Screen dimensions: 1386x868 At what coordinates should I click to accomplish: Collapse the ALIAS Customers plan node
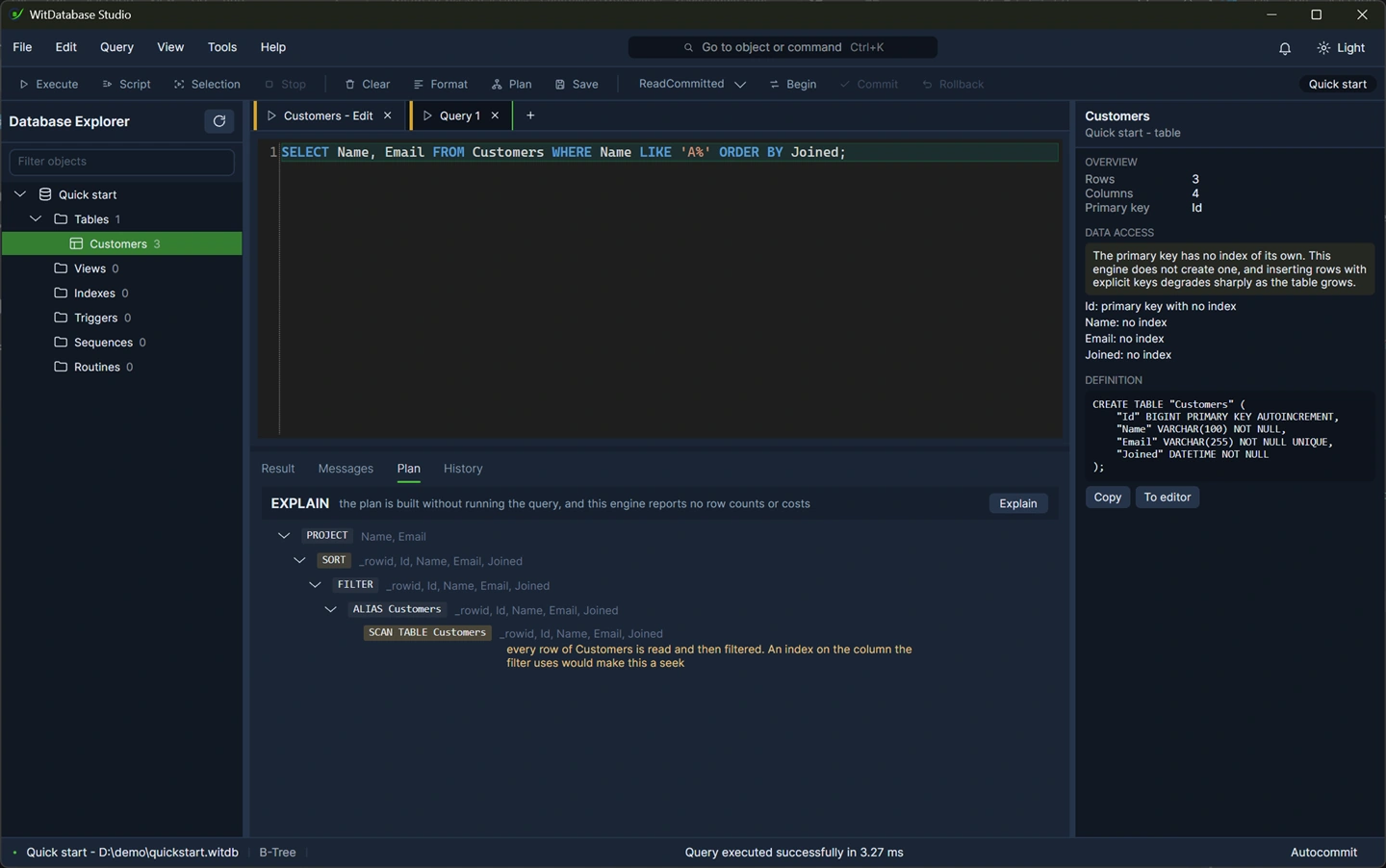tap(330, 609)
